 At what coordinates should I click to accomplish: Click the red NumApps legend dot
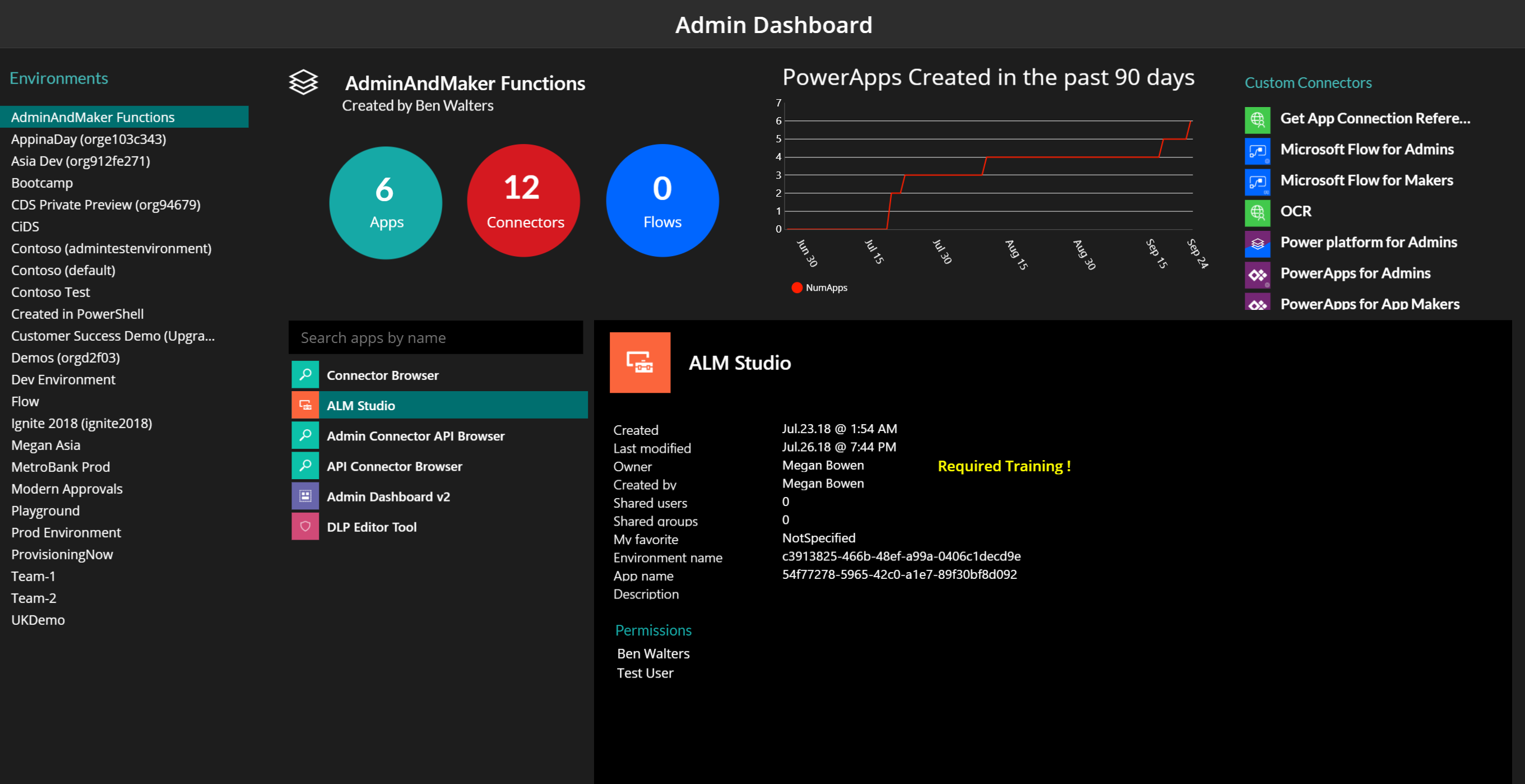[797, 288]
